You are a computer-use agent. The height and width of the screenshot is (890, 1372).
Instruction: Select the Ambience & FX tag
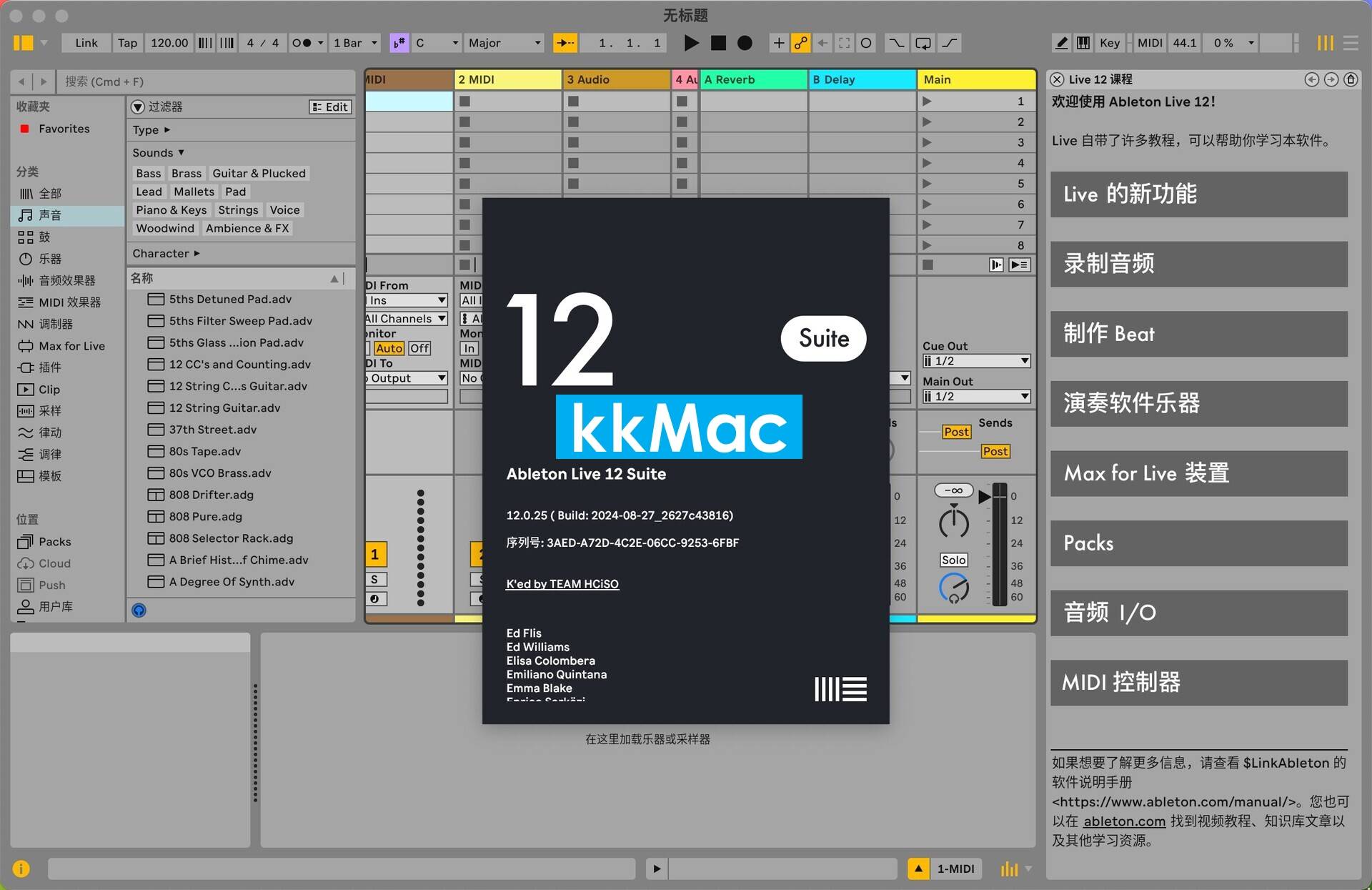[x=247, y=229]
